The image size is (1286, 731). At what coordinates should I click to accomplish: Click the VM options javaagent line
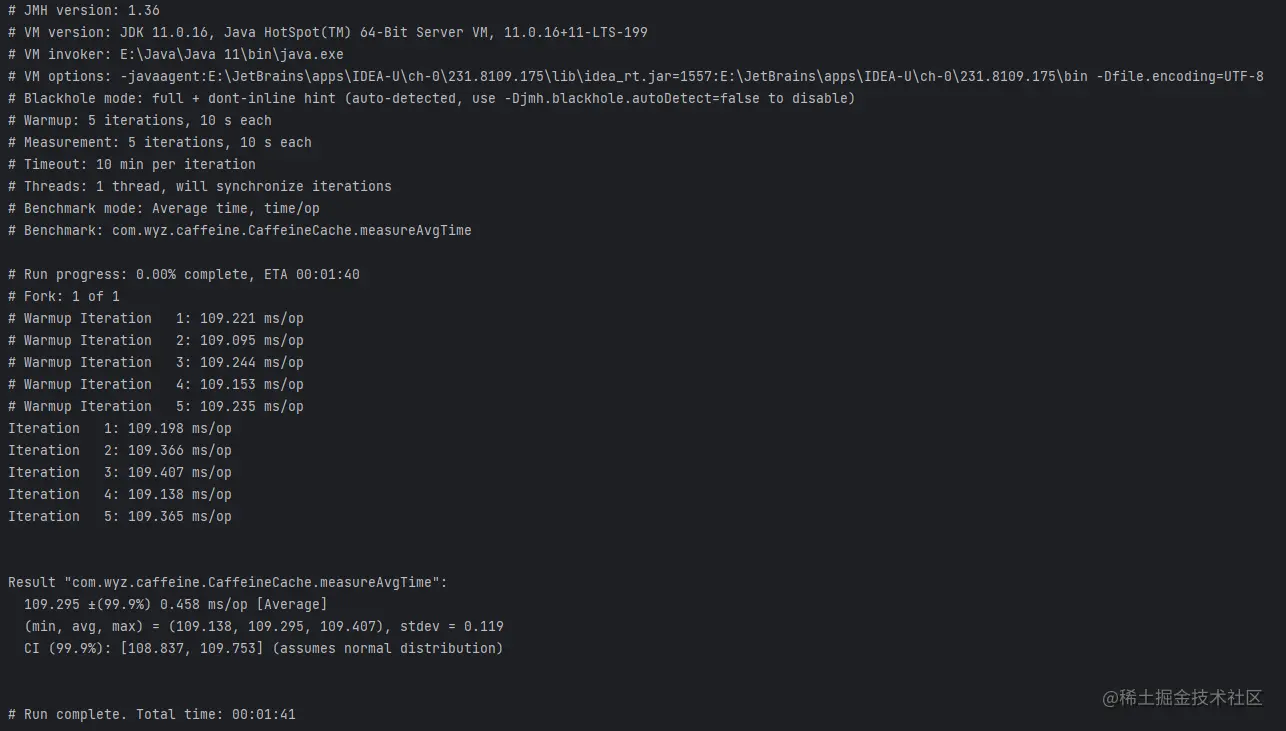636,76
